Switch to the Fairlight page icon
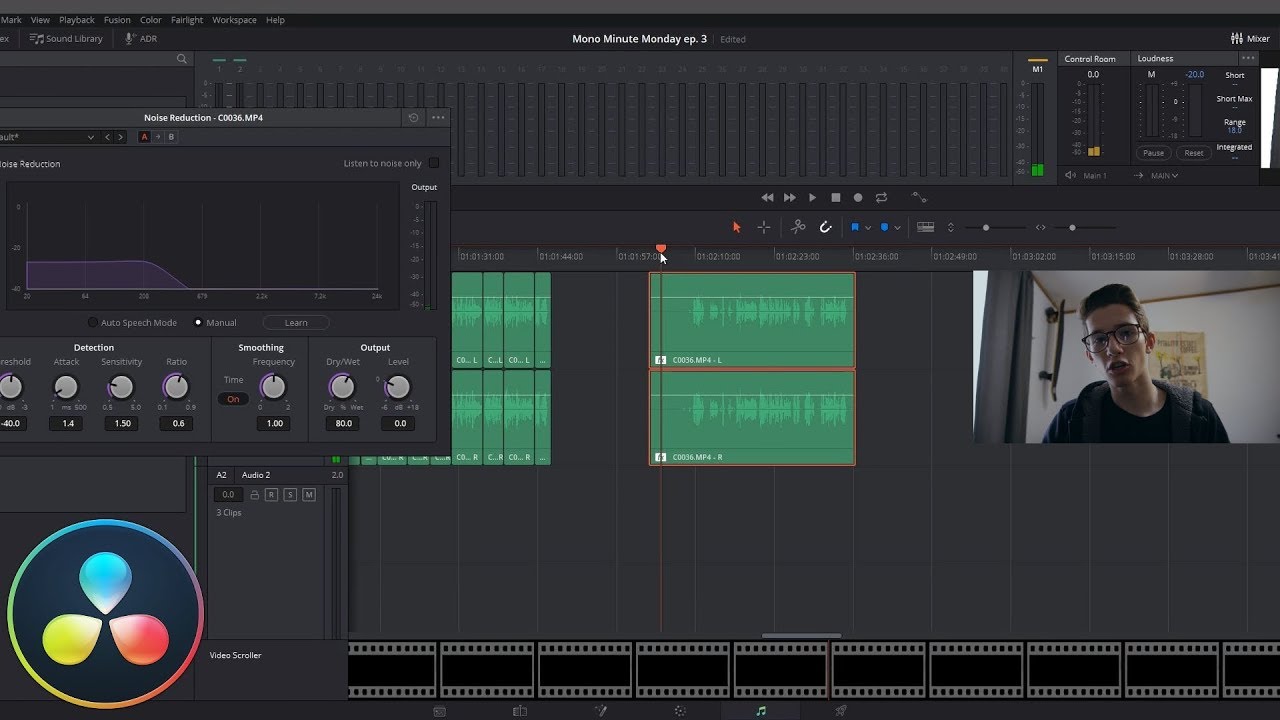This screenshot has height=720, width=1280. click(761, 711)
